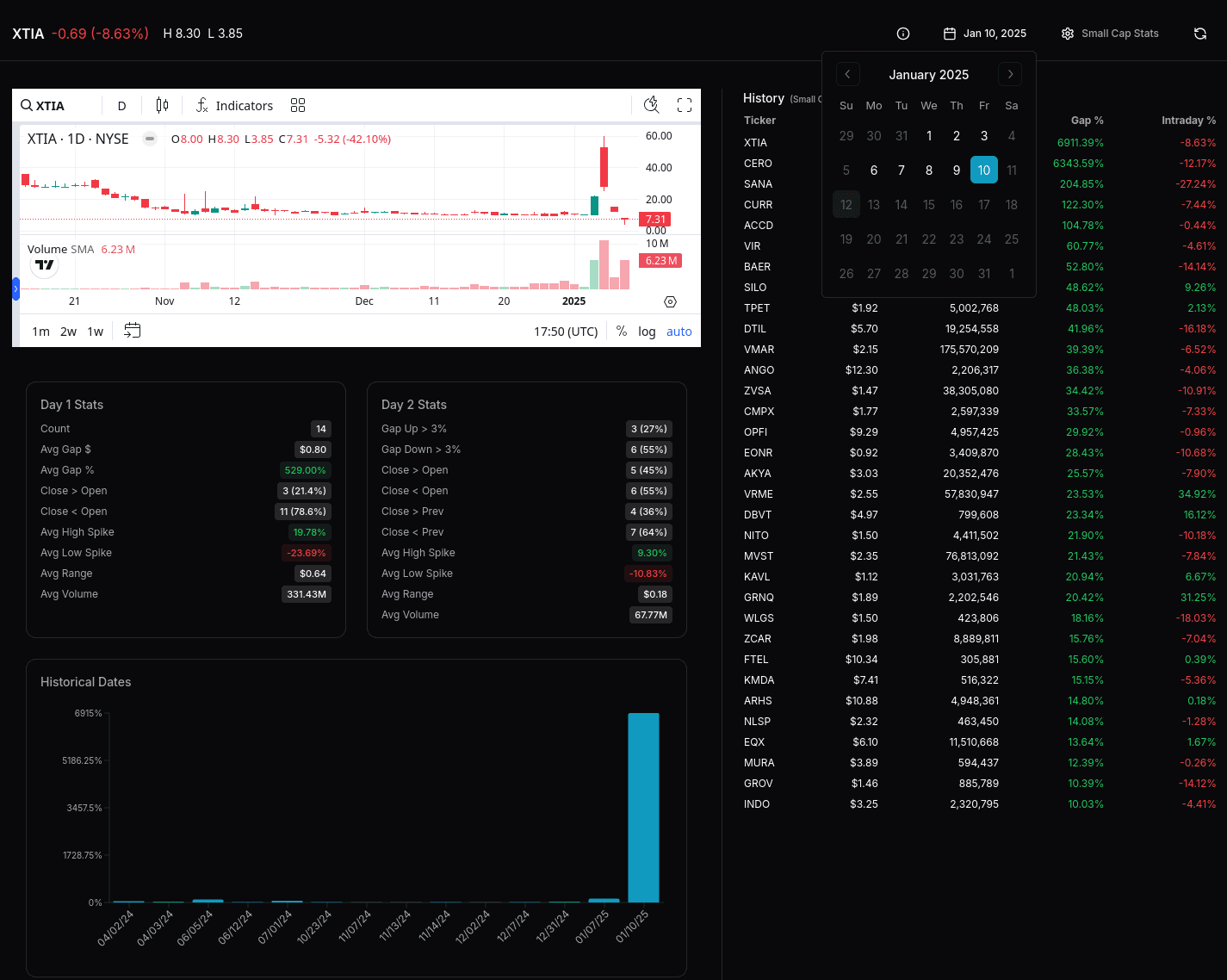This screenshot has height=980, width=1227.
Task: Open the go-to-date calendar icon
Action: [133, 331]
